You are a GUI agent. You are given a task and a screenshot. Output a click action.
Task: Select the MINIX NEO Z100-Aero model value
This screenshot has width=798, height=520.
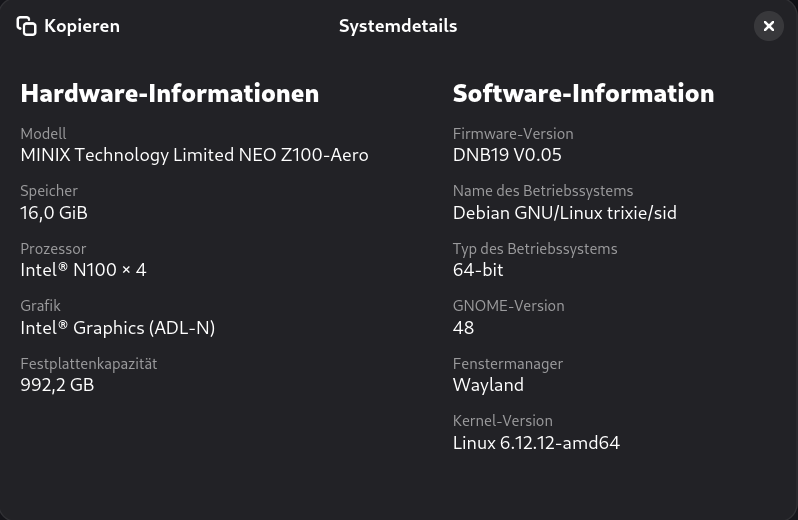[194, 155]
